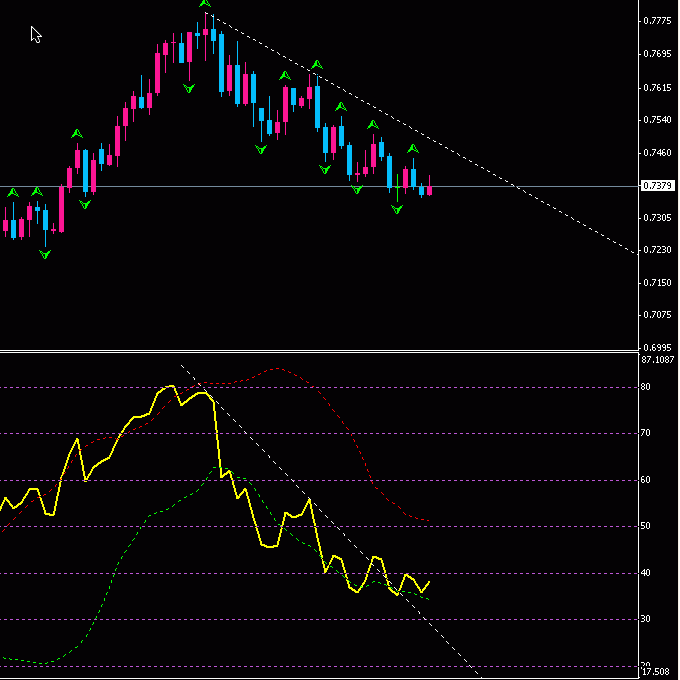This screenshot has height=680, width=680.
Task: Click the yellow indicator line at its right end
Action: coord(429,582)
